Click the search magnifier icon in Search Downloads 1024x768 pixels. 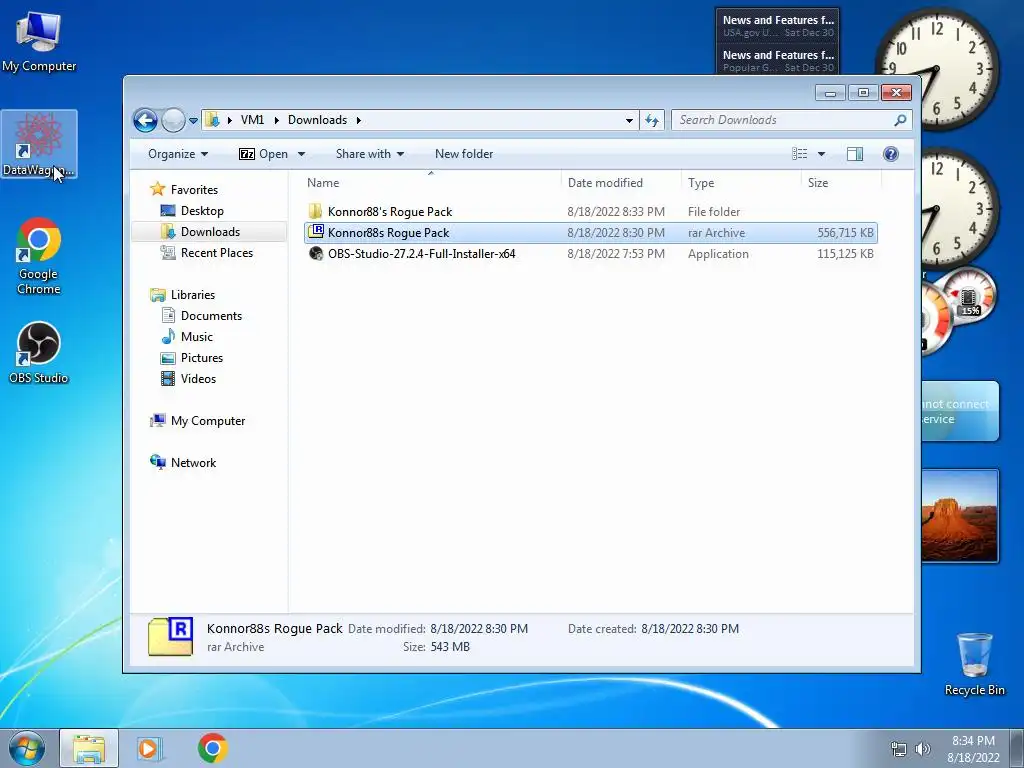point(900,120)
